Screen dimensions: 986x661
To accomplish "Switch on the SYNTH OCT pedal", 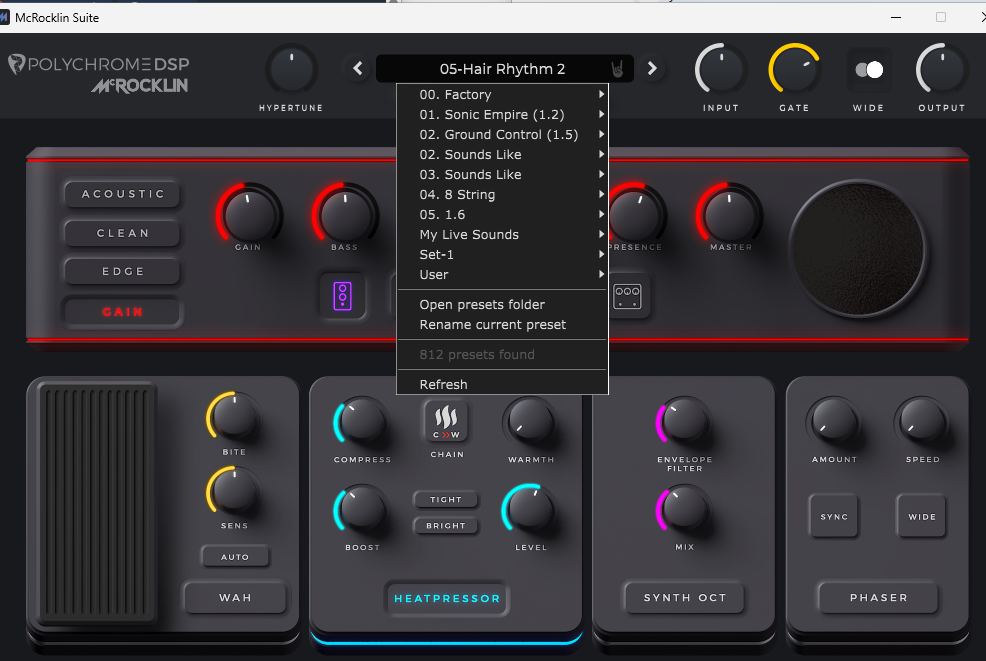I will 685,597.
